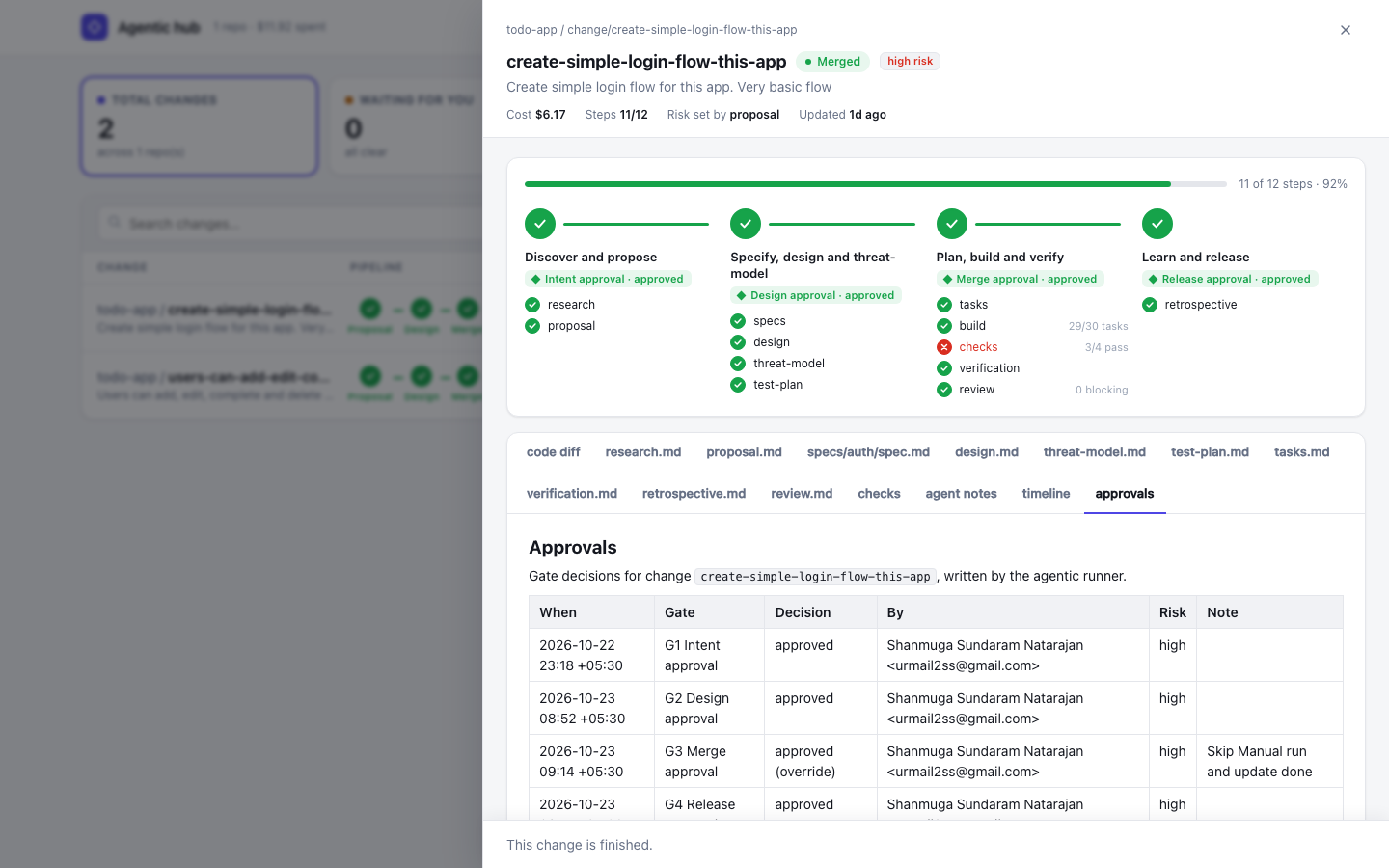Switch to test-plan.md tab
The image size is (1389, 868).
1210,451
